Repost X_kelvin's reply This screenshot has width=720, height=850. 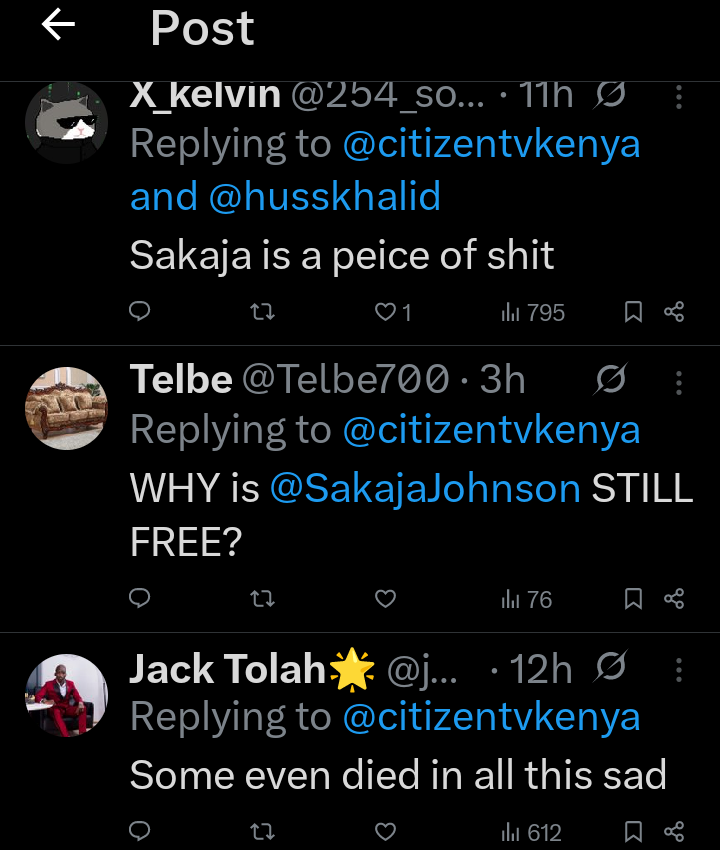pos(262,312)
